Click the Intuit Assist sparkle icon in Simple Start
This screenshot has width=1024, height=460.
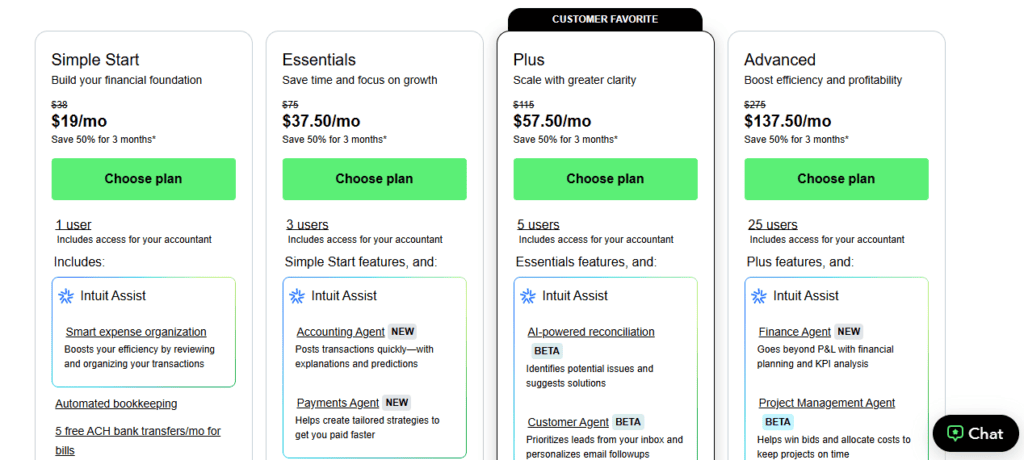(66, 296)
